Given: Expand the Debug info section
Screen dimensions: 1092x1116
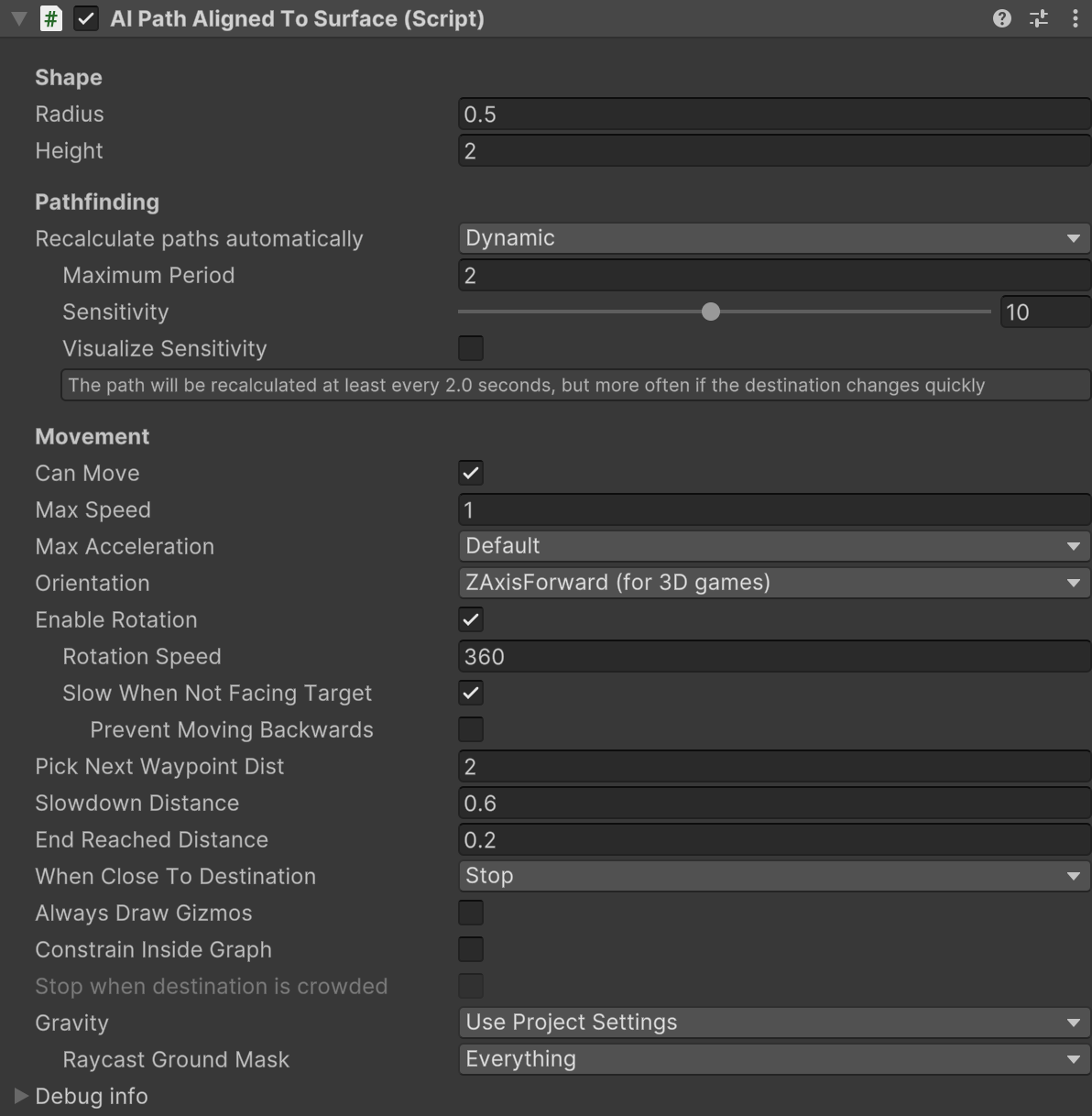Looking at the screenshot, I should pos(22,1096).
